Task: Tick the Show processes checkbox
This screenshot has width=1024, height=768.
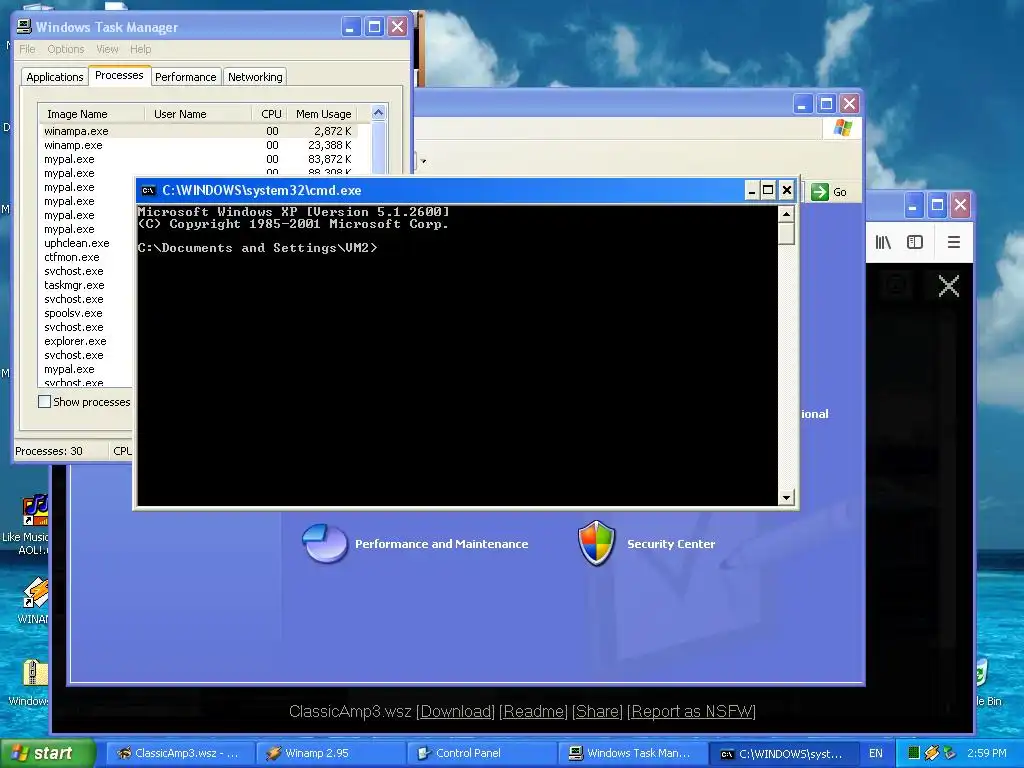Action: click(x=44, y=402)
